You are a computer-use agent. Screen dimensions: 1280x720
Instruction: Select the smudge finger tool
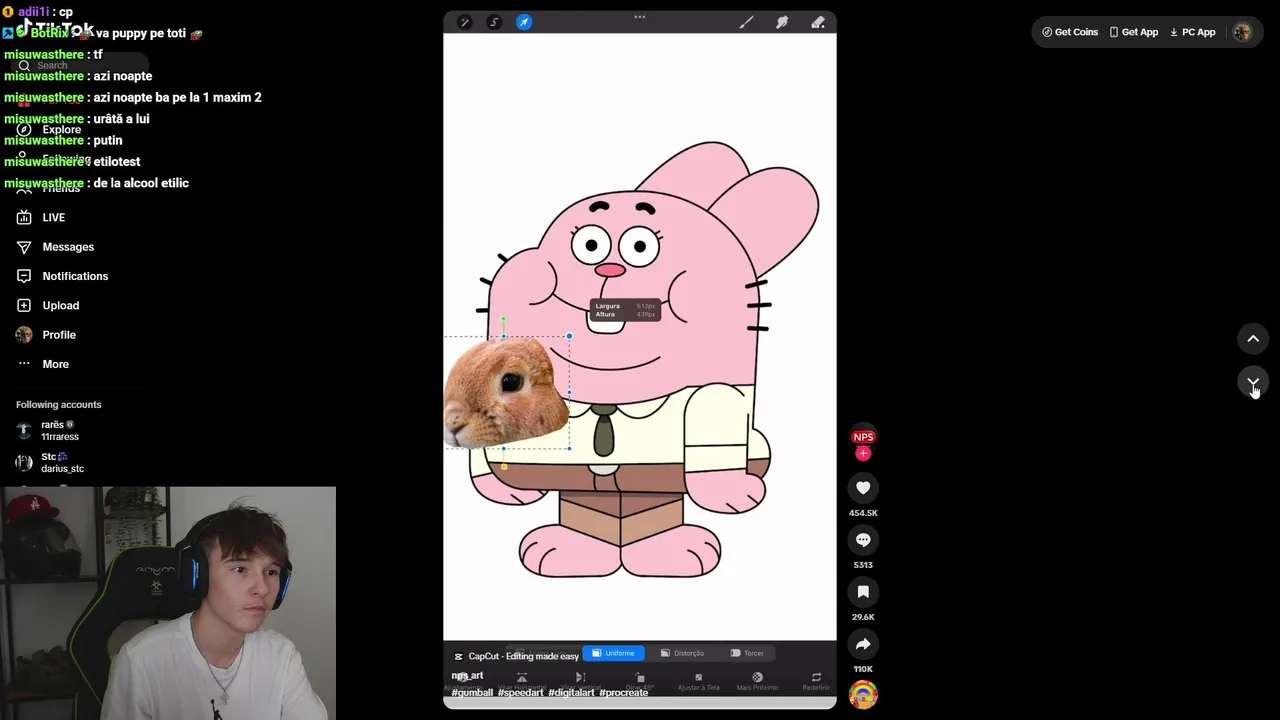click(782, 22)
